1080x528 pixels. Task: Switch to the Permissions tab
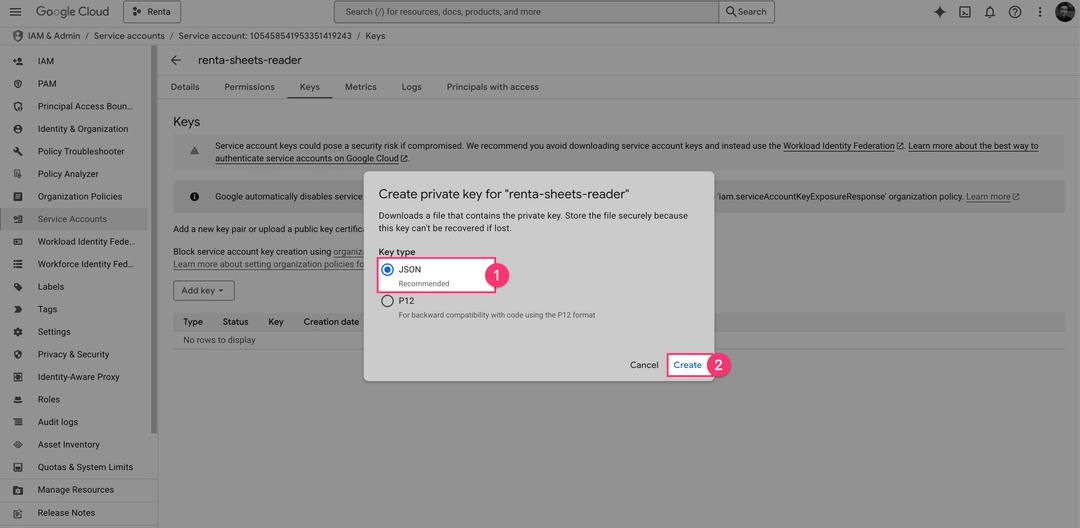tap(249, 87)
